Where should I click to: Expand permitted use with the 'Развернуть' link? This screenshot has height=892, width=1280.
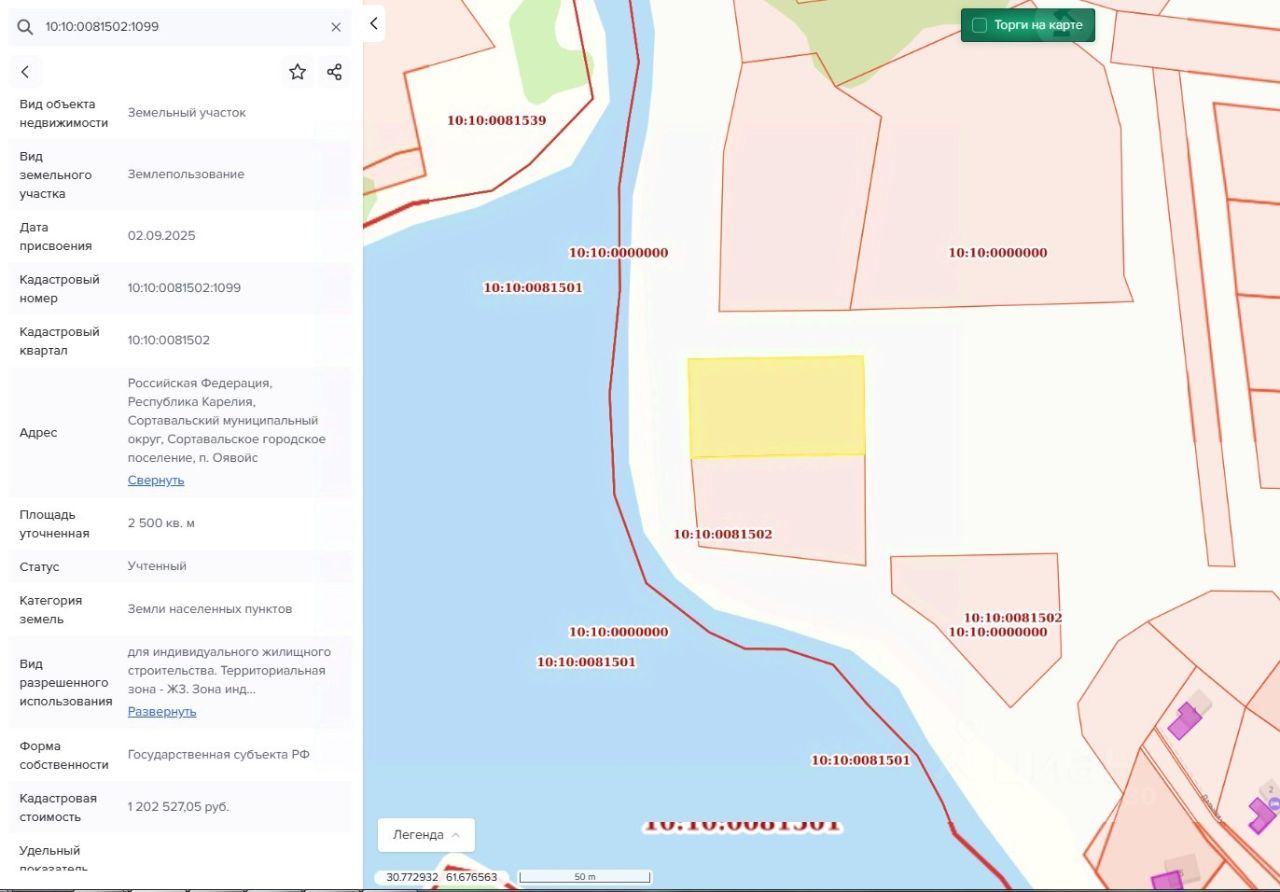coord(162,712)
